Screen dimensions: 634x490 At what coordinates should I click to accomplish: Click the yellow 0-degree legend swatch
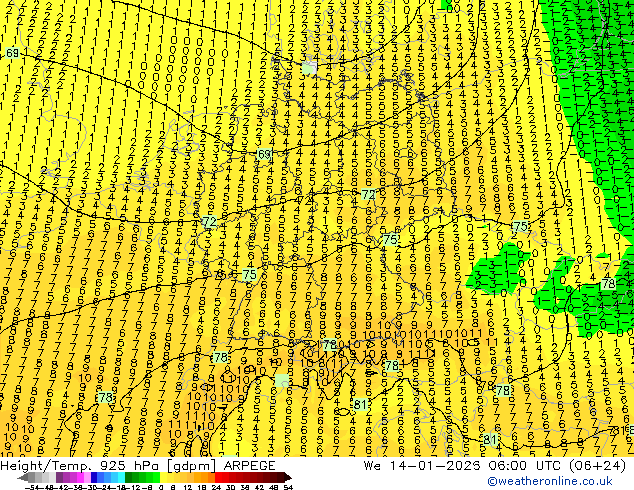[163, 477]
